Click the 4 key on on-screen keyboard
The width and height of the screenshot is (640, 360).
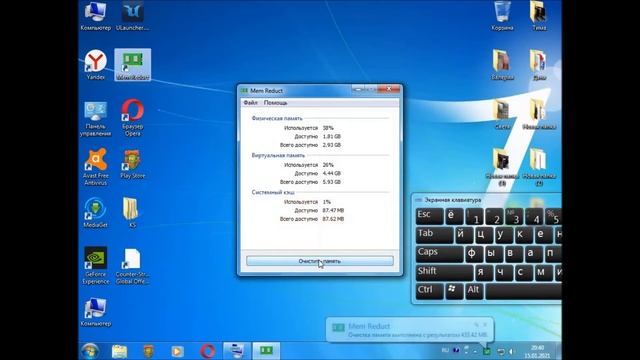coord(534,216)
